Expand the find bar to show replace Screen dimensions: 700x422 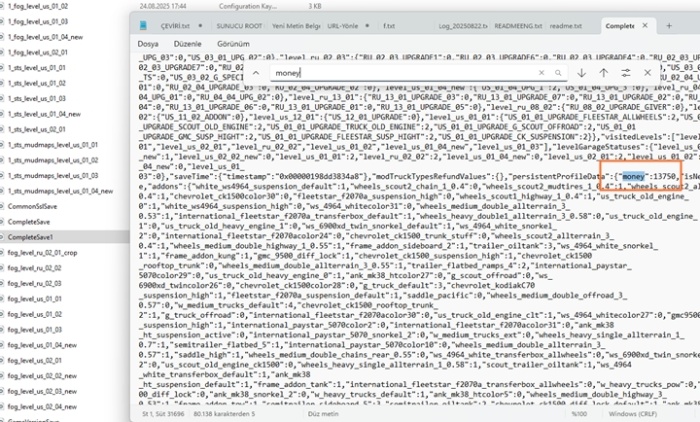point(256,73)
